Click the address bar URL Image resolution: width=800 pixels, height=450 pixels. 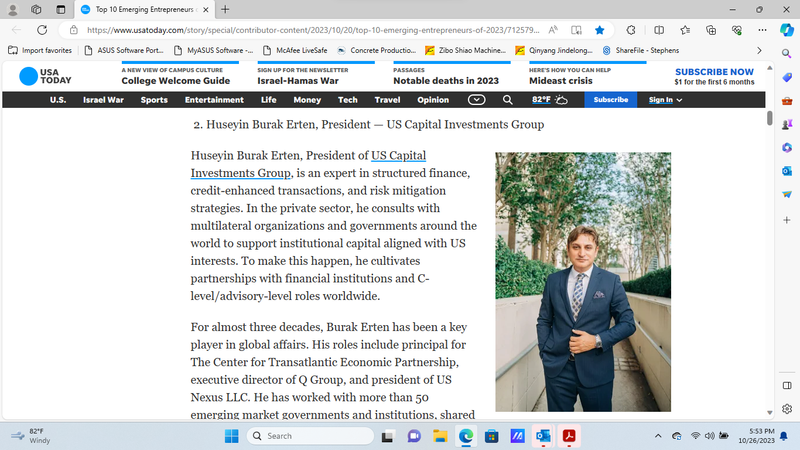[x=313, y=30]
